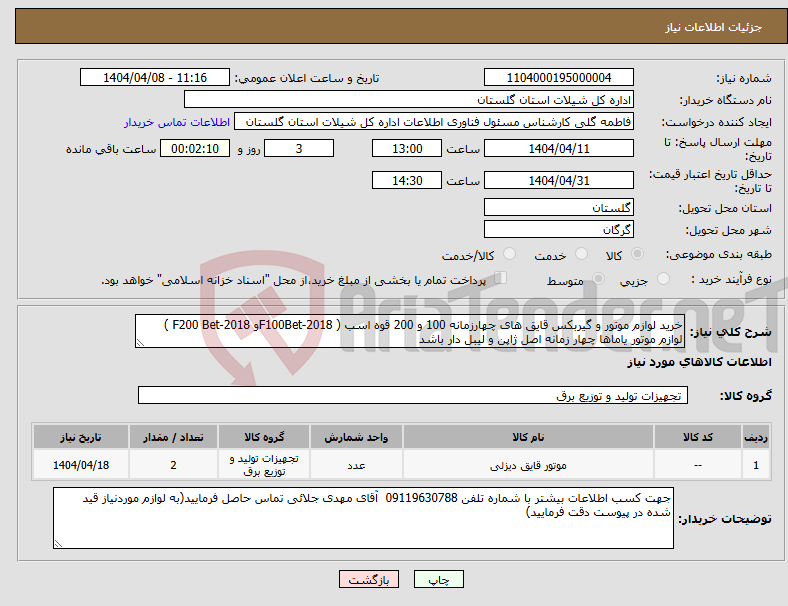Open the اطلاعات تماس خریدار link
This screenshot has height=606, width=788.
(177, 122)
